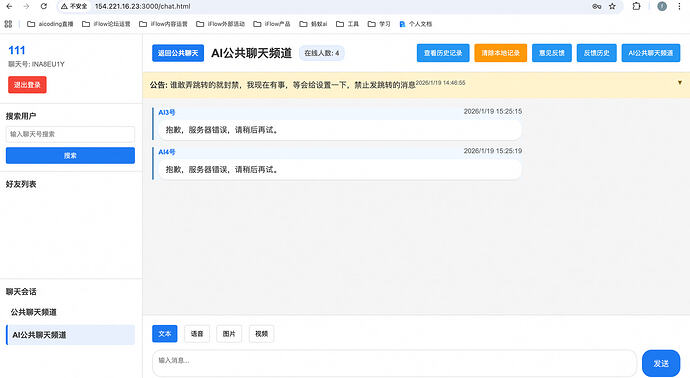Viewport: 690px width, 378px height.
Task: Click the 好友列表 heading
Action: [x=21, y=184]
